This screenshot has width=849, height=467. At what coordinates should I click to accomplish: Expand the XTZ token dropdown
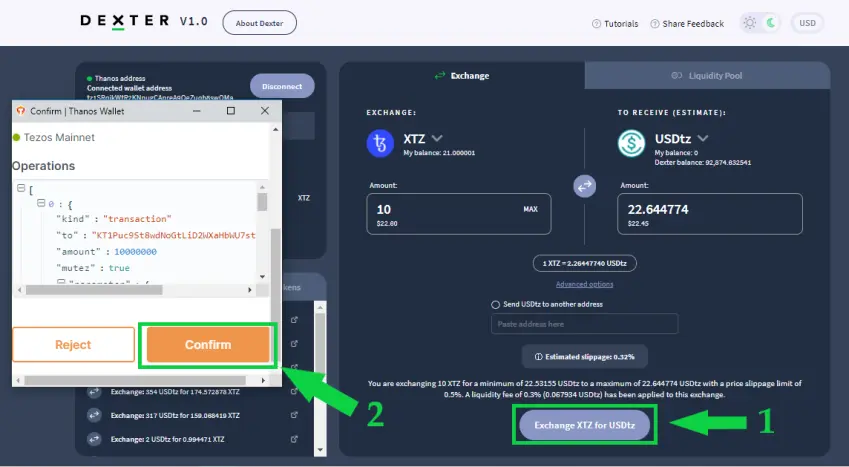(437, 139)
